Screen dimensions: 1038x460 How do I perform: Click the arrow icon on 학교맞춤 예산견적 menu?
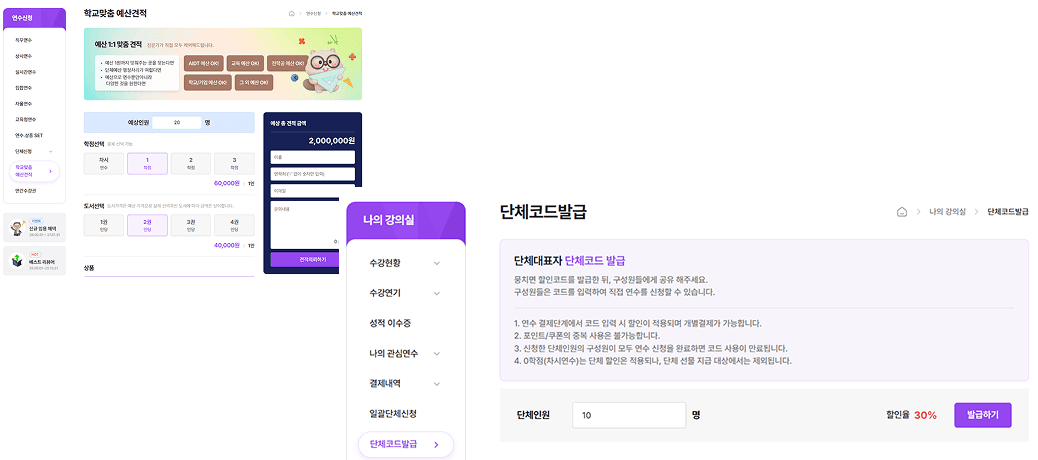[53, 171]
